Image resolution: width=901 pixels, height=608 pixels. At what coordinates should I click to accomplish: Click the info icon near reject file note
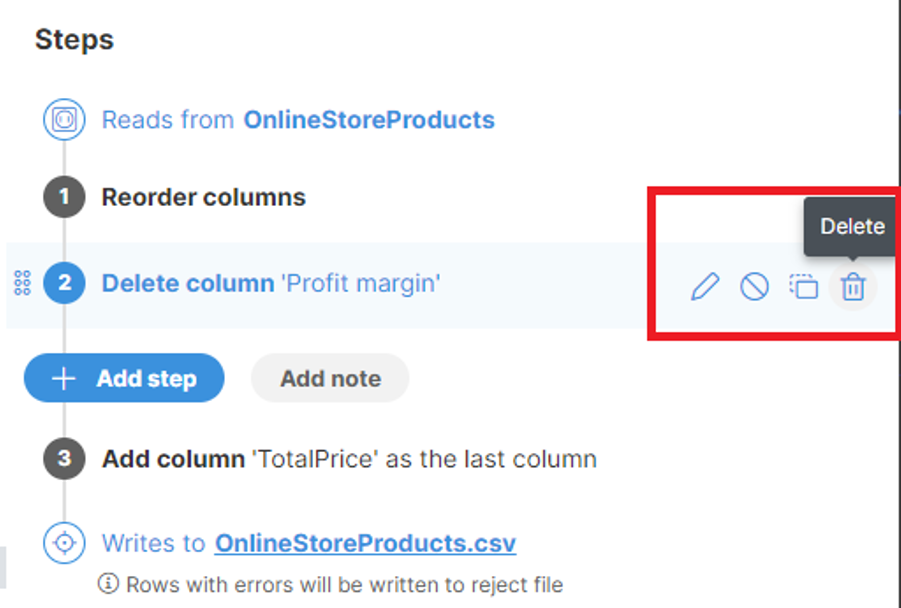pos(106,583)
